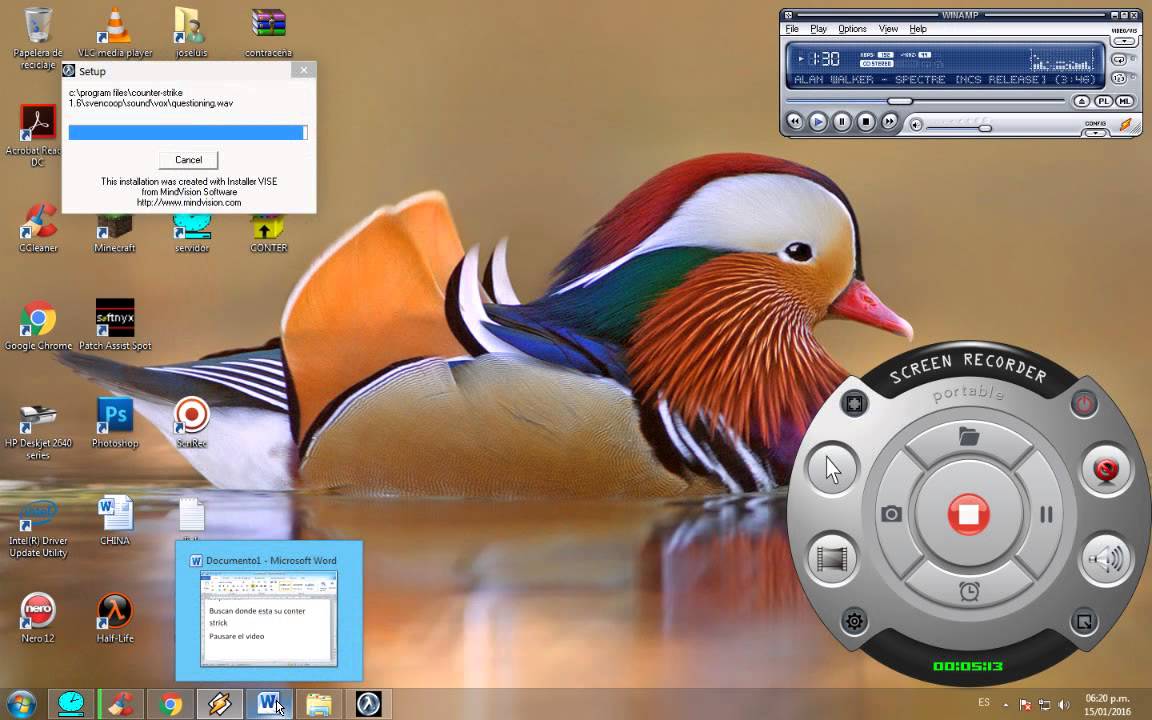Click the Documento1 Word preview thumbnail

point(269,619)
